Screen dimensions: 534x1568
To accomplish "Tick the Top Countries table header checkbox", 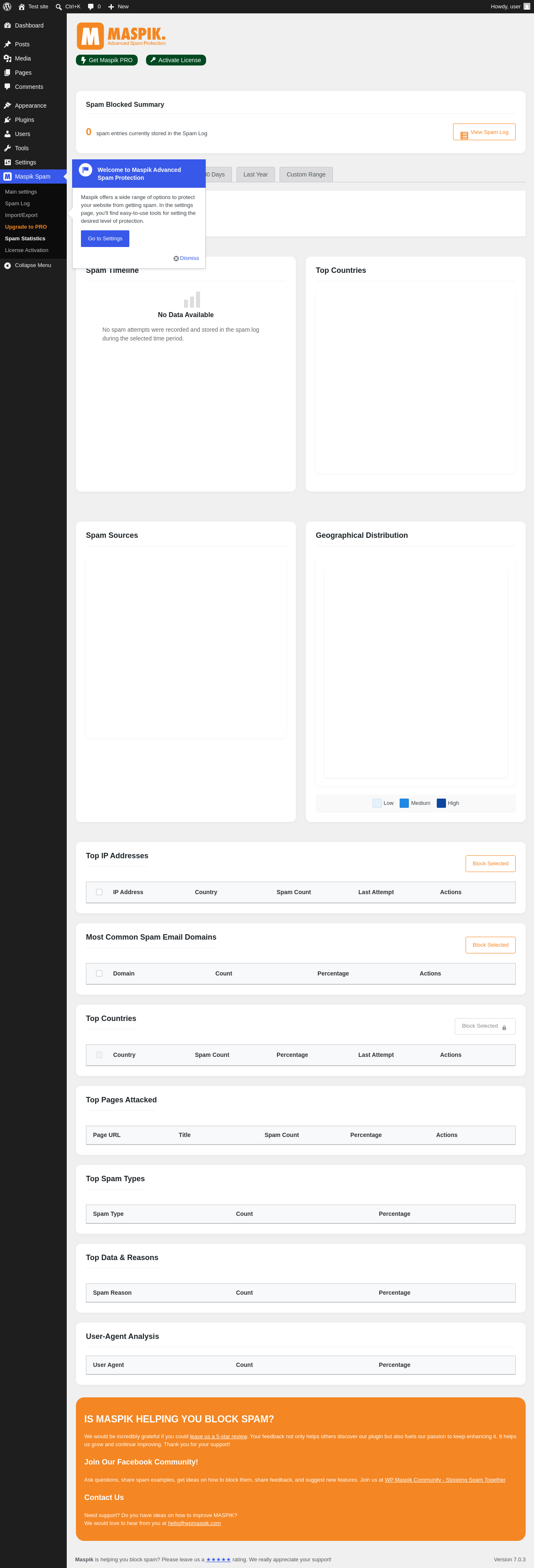I will pos(99,1055).
